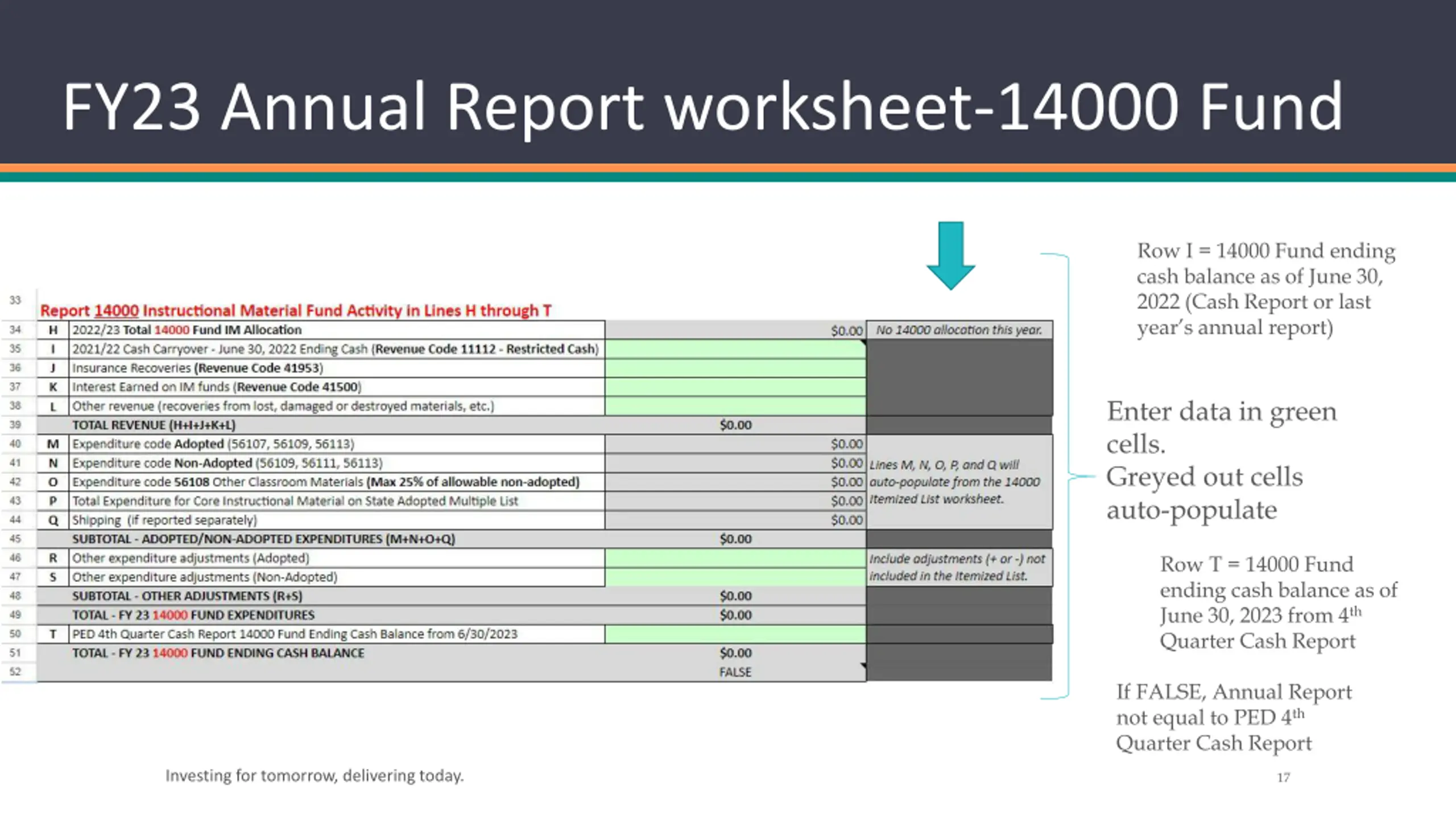Click slide page number 17

(x=1284, y=777)
